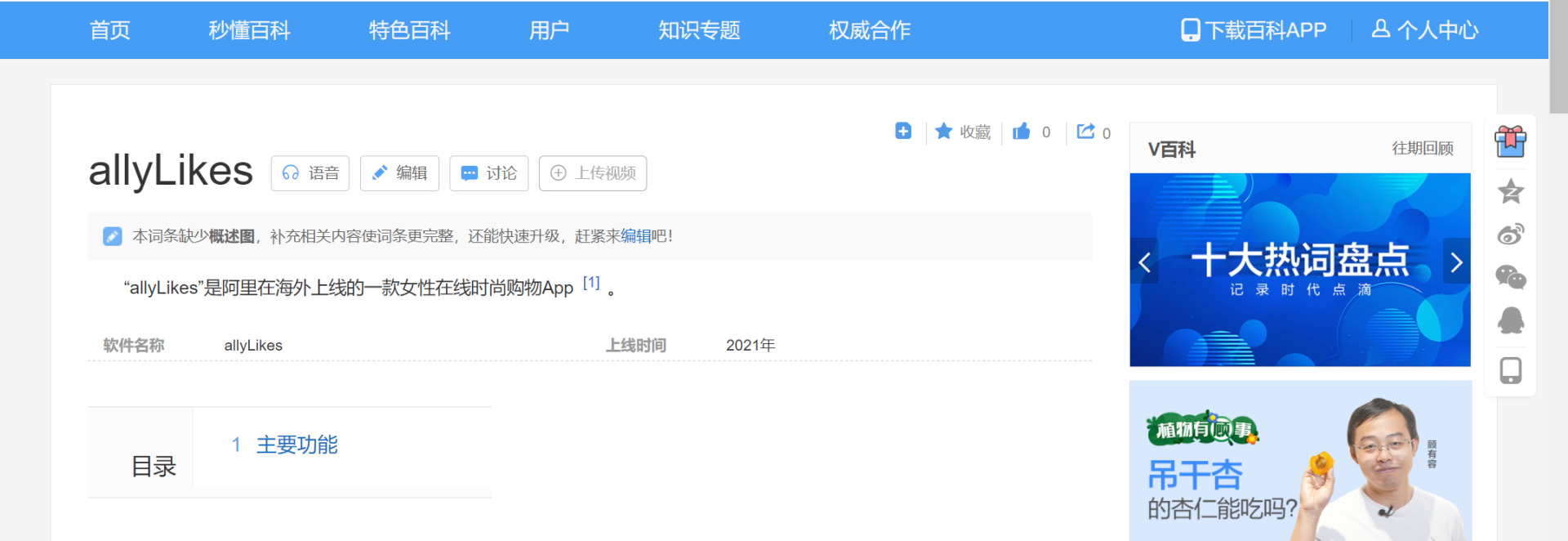Image resolution: width=1568 pixels, height=541 pixels.
Task: Click the 软件名称 field label
Action: [x=134, y=345]
